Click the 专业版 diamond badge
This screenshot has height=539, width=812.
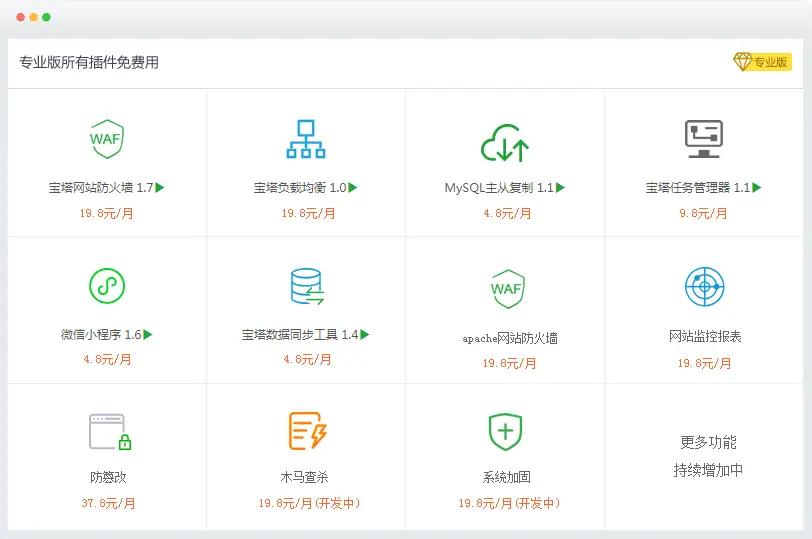tap(762, 62)
